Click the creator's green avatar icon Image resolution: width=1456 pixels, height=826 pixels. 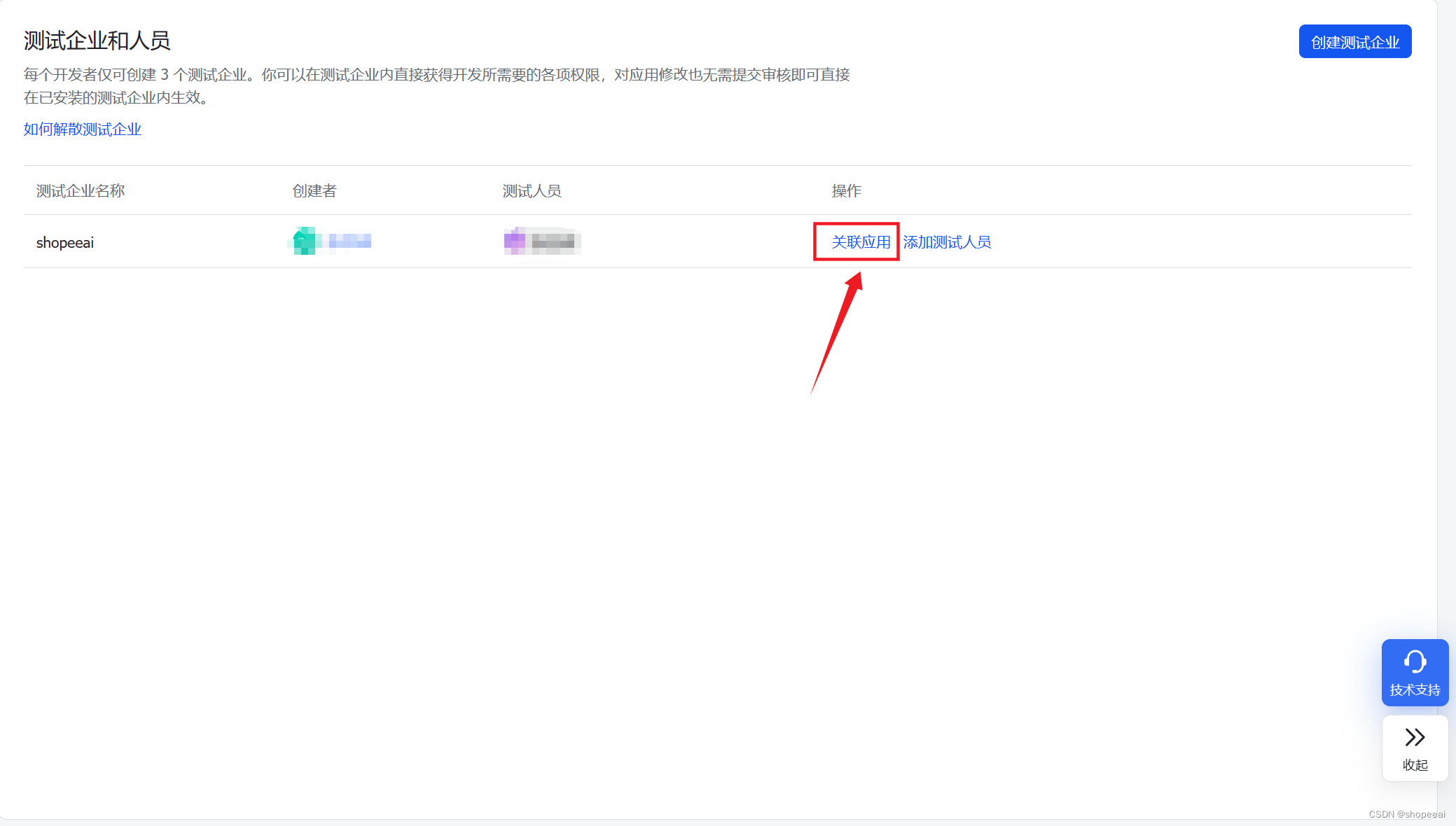tap(305, 241)
